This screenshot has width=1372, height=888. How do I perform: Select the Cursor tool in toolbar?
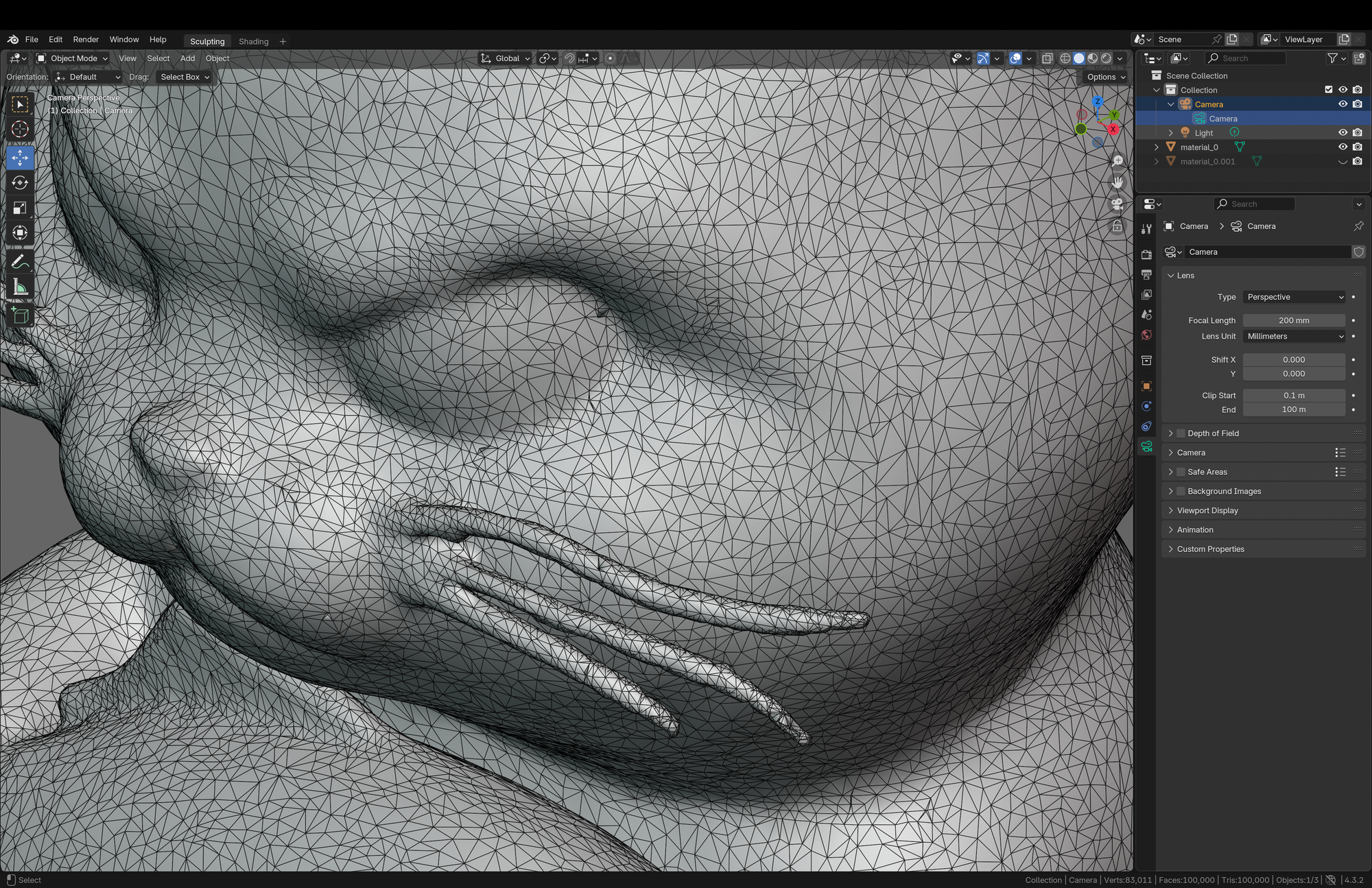pos(20,129)
